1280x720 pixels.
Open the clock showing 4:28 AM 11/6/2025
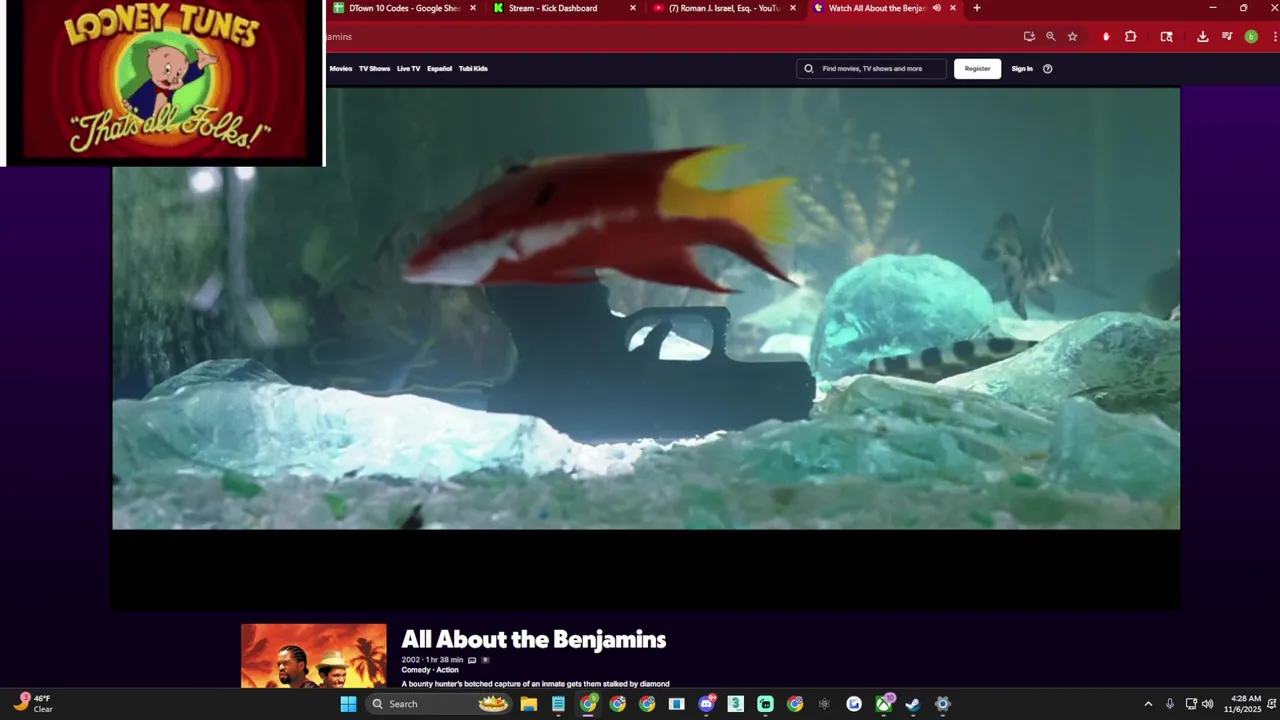[1245, 704]
